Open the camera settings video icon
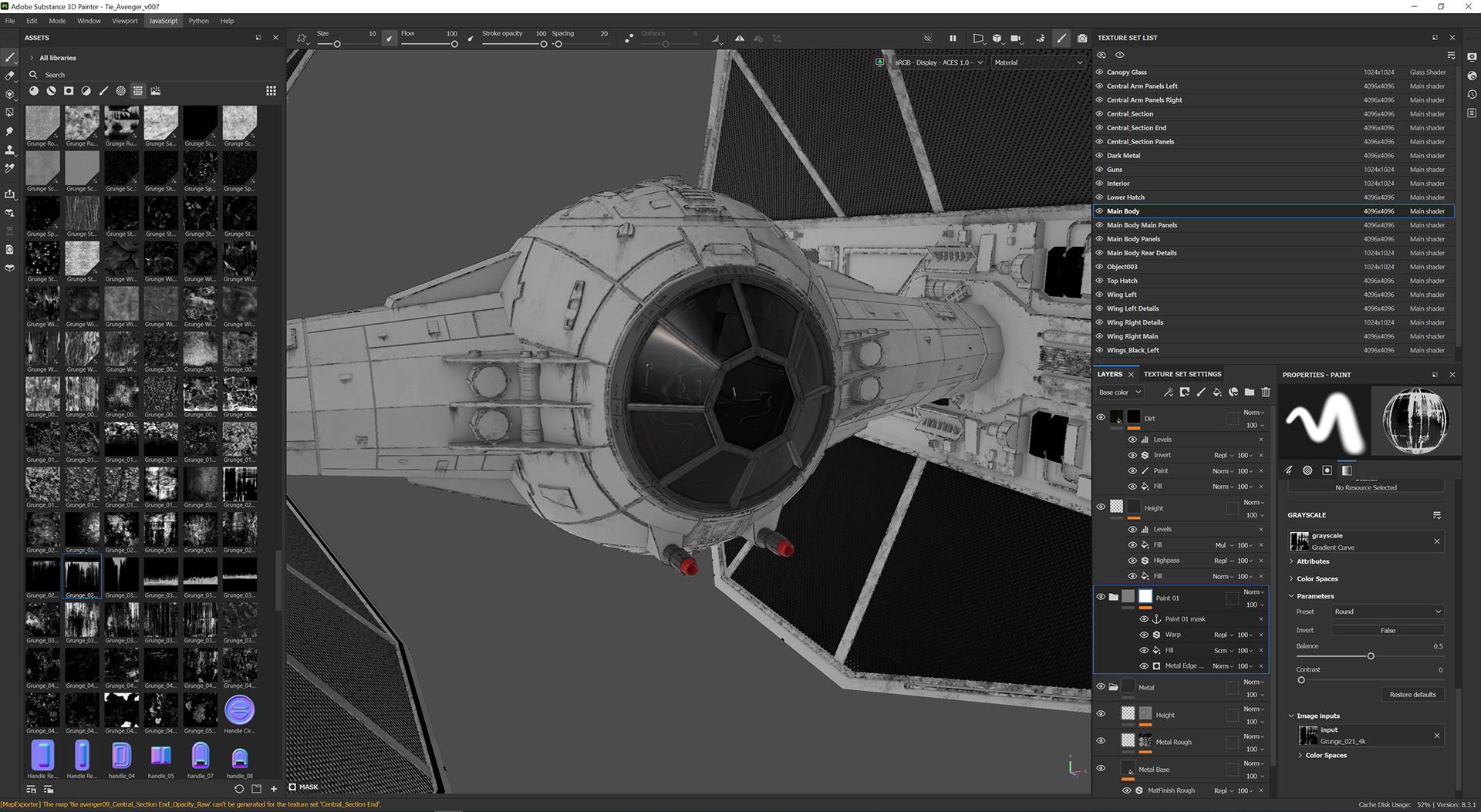1481x812 pixels. (1016, 38)
